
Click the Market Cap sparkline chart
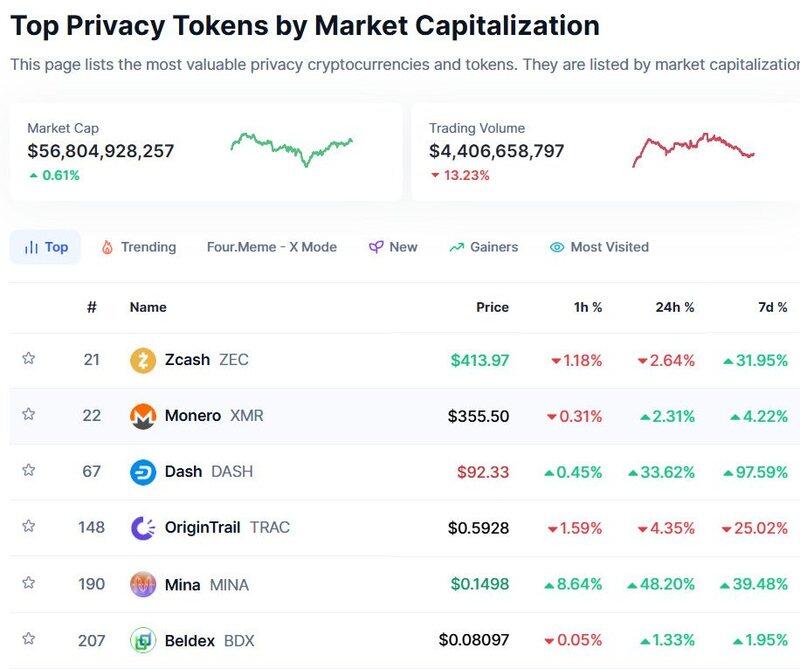(x=291, y=147)
